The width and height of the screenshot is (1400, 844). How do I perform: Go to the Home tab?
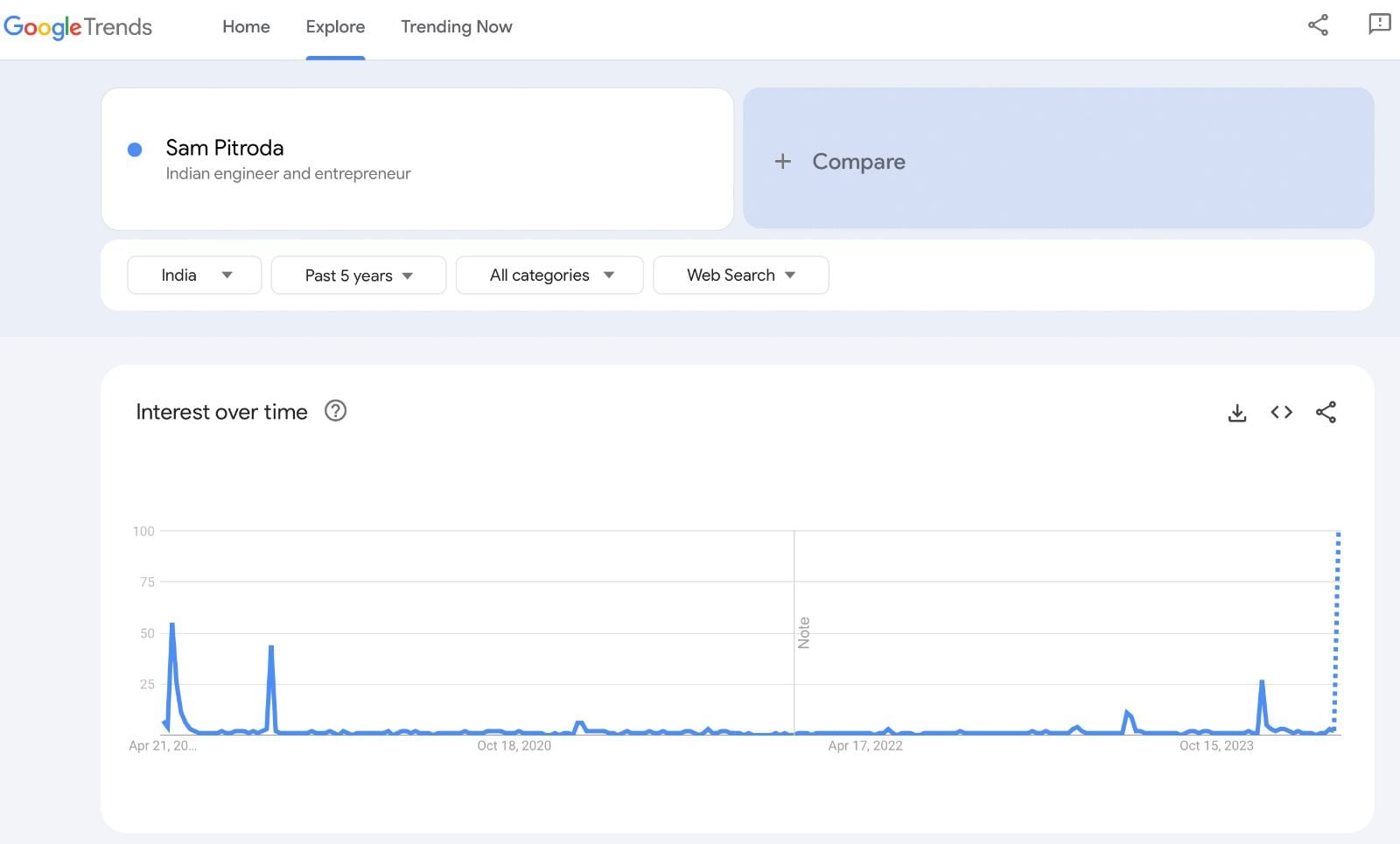pos(246,27)
